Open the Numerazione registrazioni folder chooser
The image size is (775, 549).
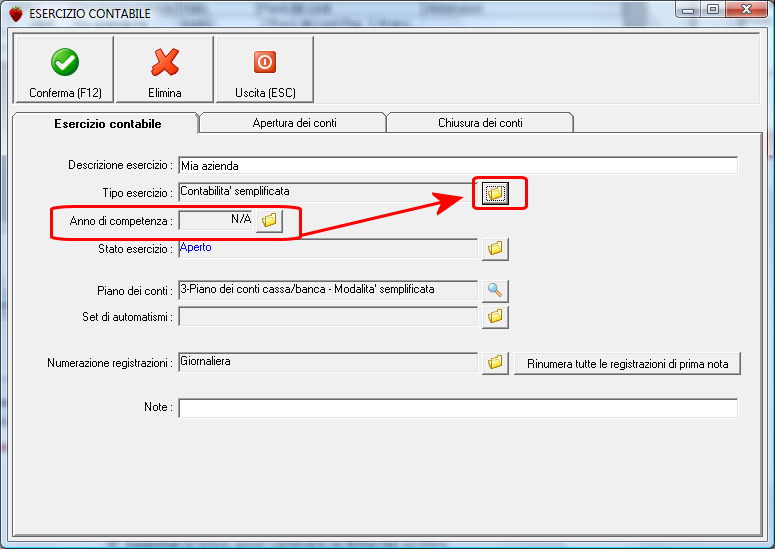pos(495,363)
